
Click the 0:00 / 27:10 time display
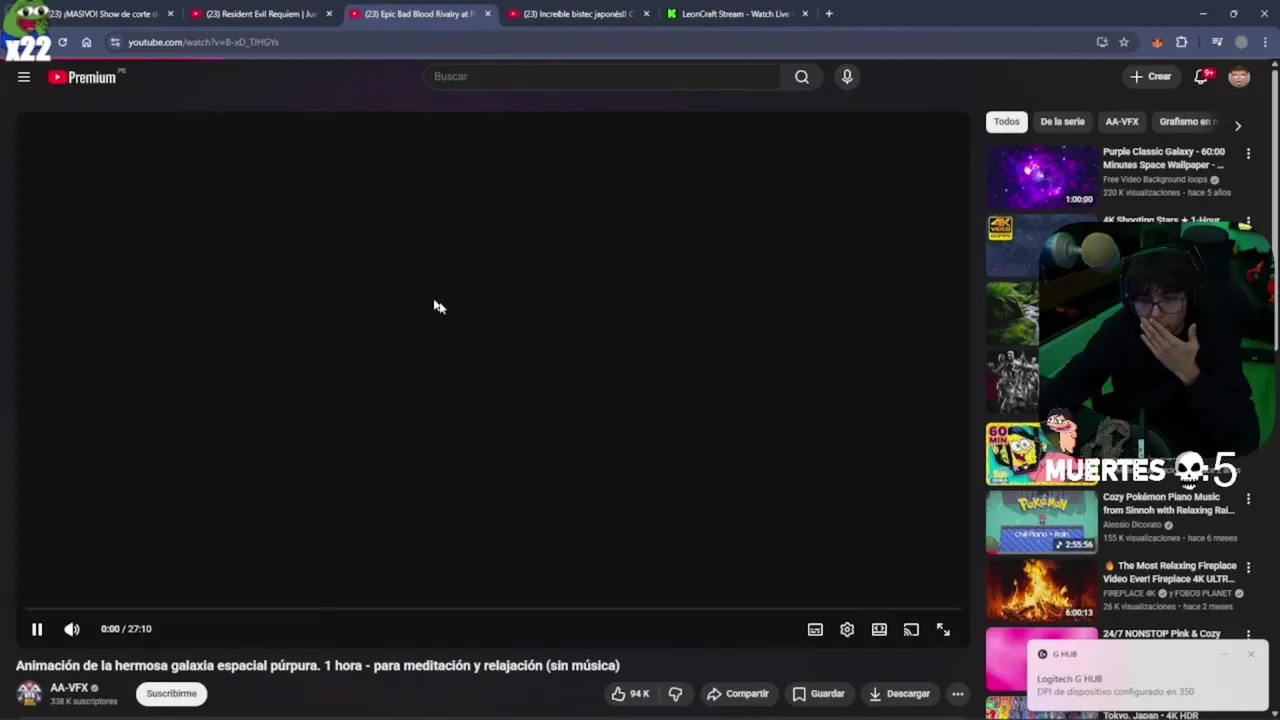pyautogui.click(x=126, y=629)
